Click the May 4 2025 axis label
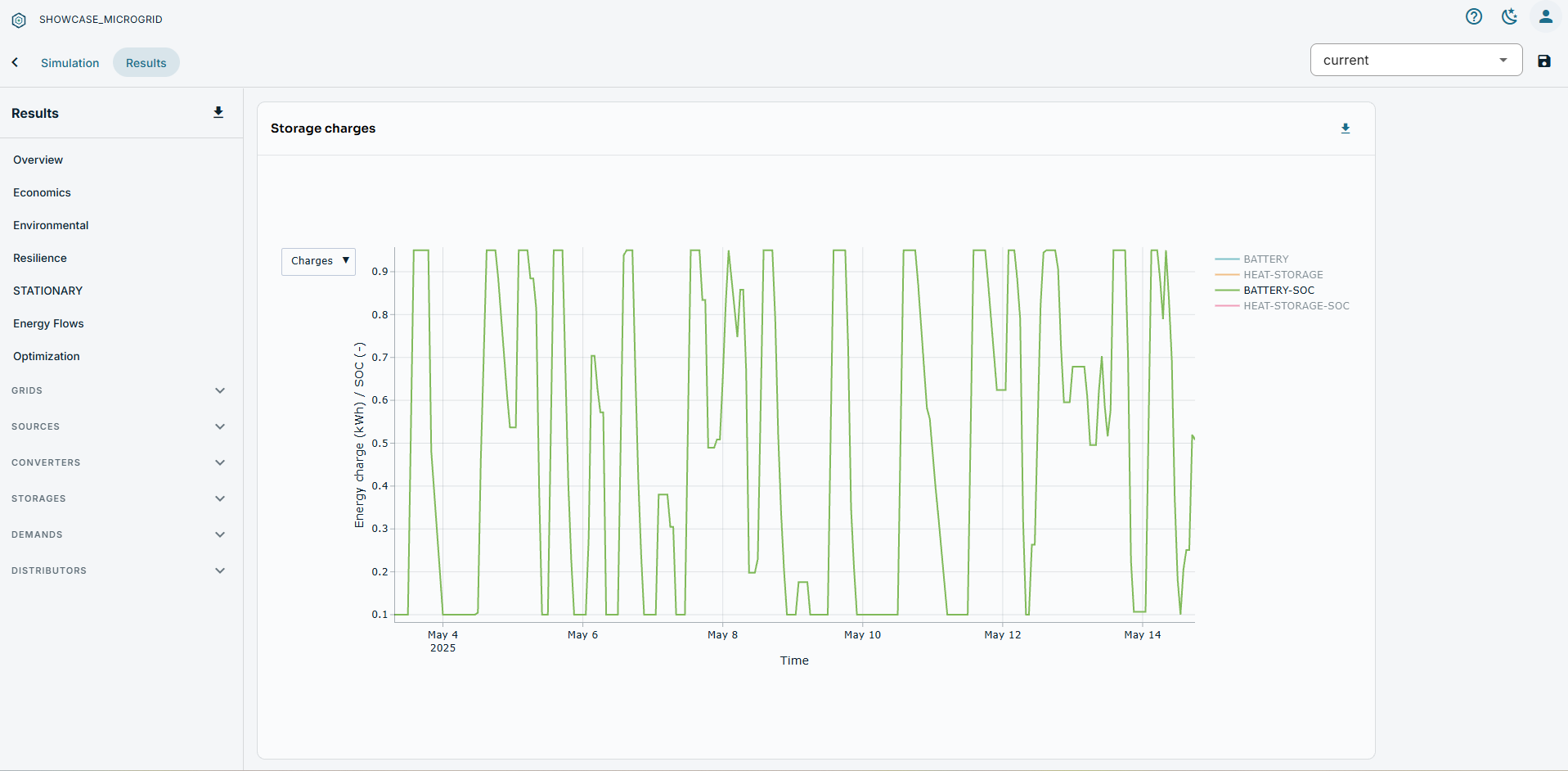Screen dimensions: 1568x771 point(443,642)
